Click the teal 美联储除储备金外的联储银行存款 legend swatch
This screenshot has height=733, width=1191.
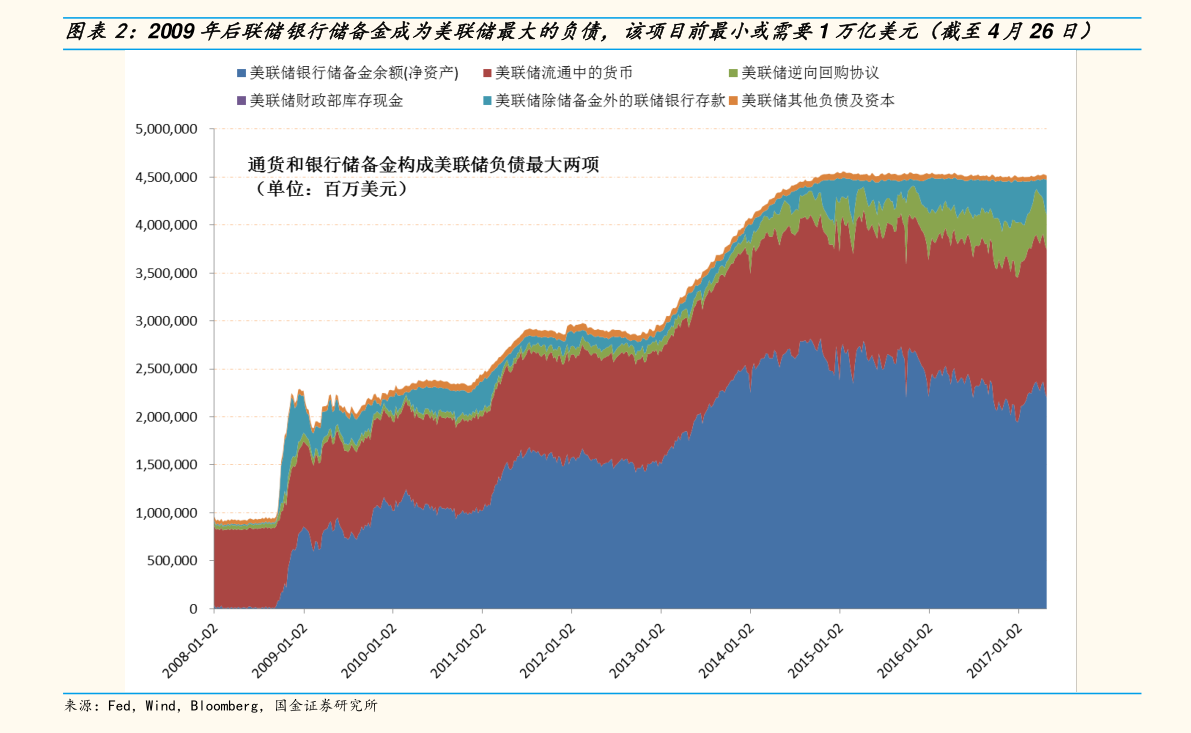point(487,101)
